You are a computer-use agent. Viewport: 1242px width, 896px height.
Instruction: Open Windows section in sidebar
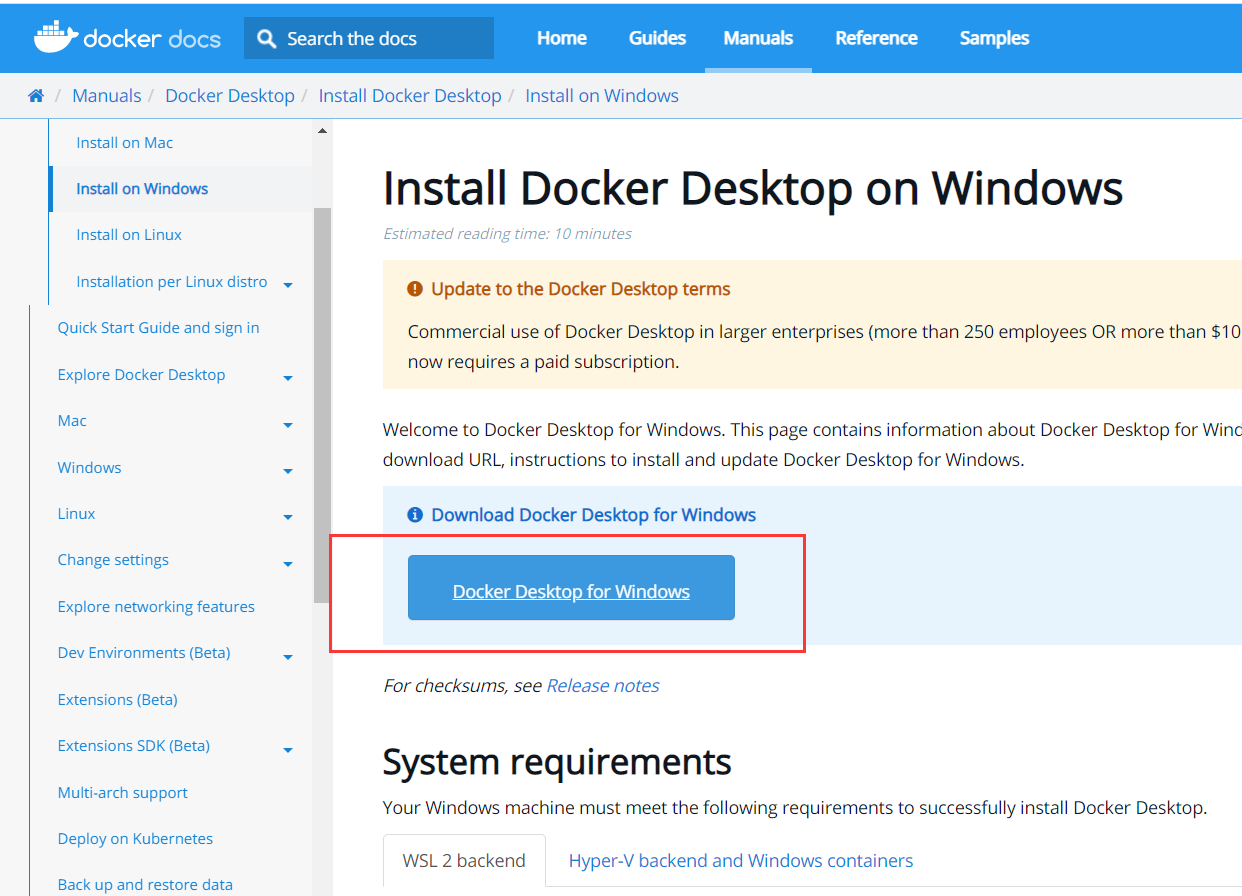89,468
